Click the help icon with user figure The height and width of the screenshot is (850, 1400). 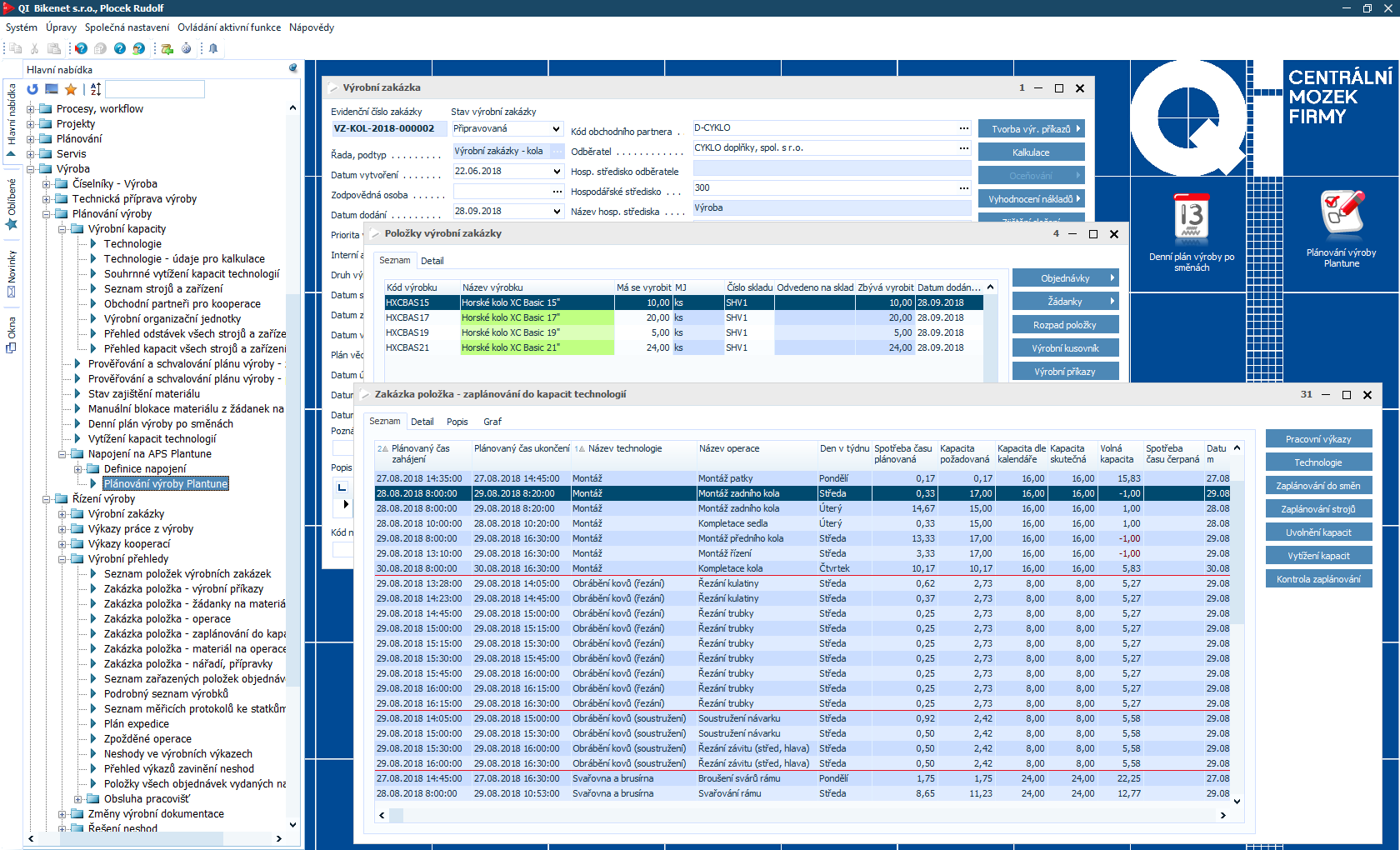pyautogui.click(x=139, y=49)
